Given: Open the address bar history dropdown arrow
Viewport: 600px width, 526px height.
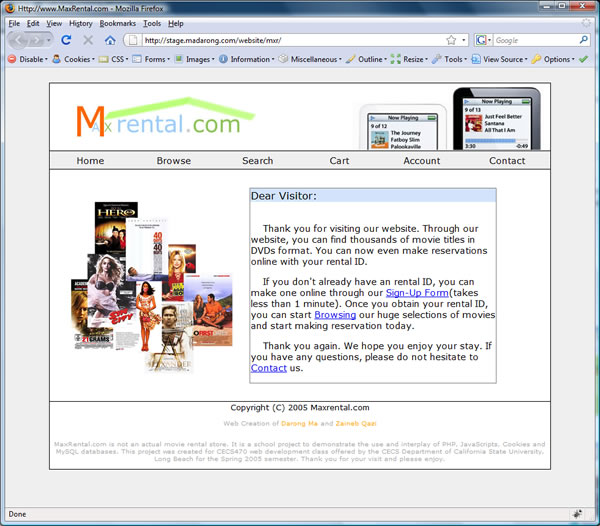Looking at the screenshot, I should tap(463, 40).
